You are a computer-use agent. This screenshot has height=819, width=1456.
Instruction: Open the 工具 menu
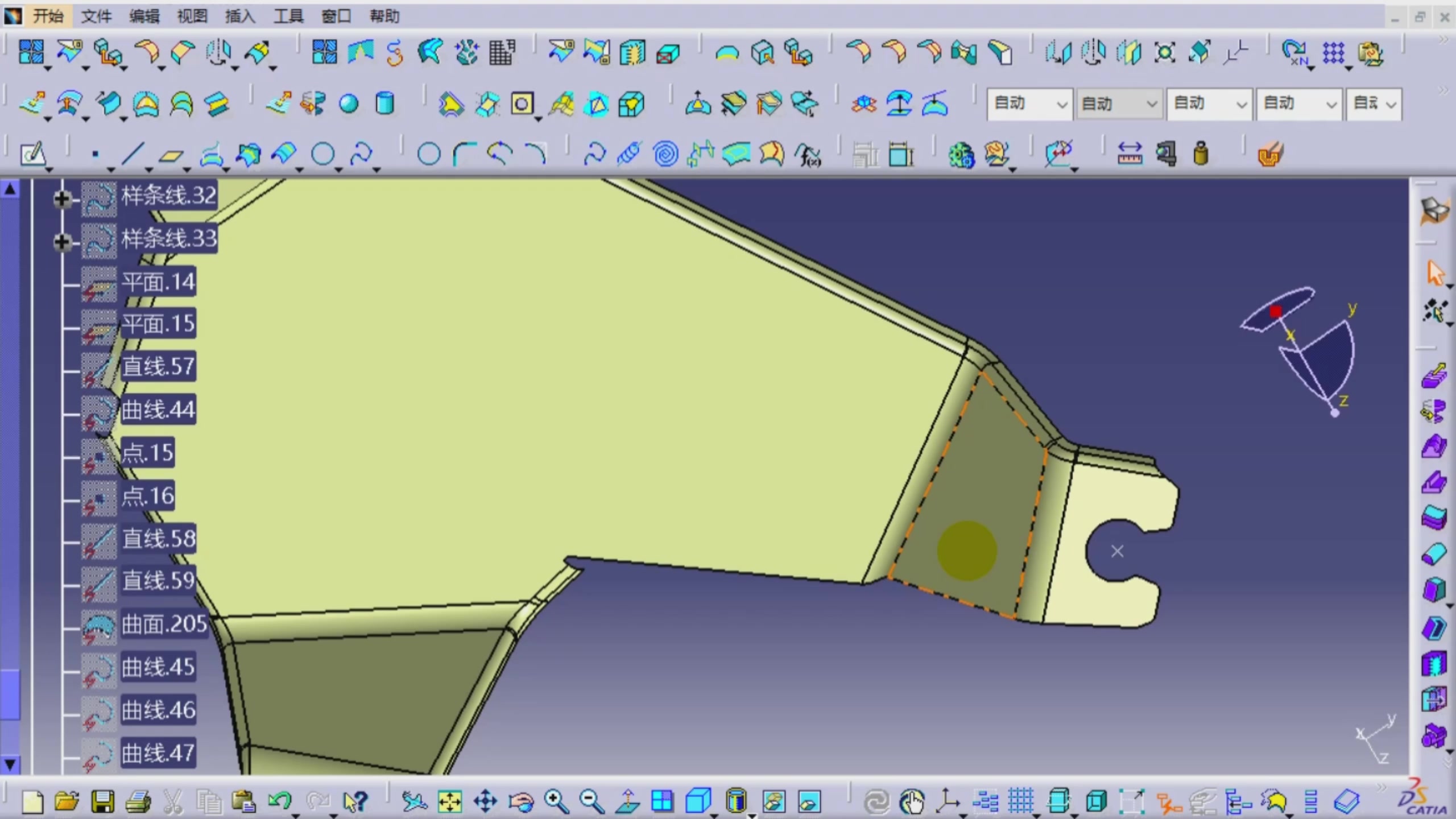[288, 16]
